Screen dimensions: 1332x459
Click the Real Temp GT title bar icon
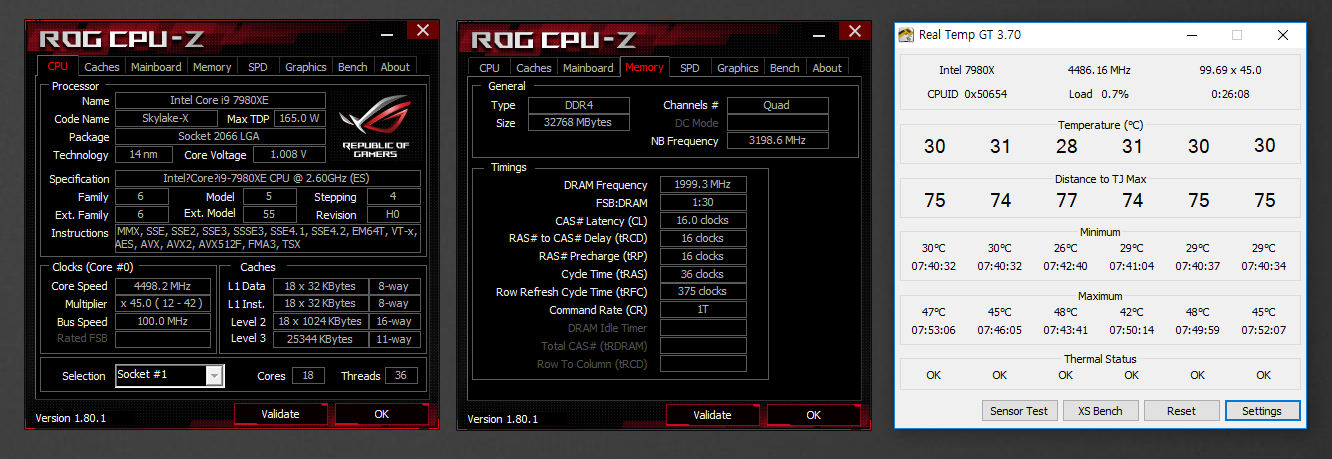point(906,35)
